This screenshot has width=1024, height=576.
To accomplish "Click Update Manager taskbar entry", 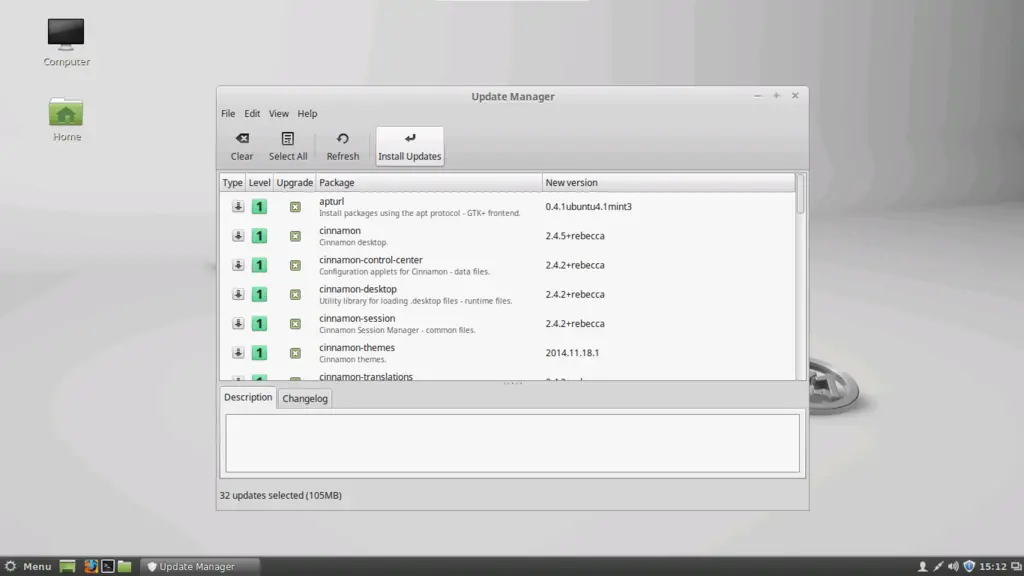I will point(199,567).
